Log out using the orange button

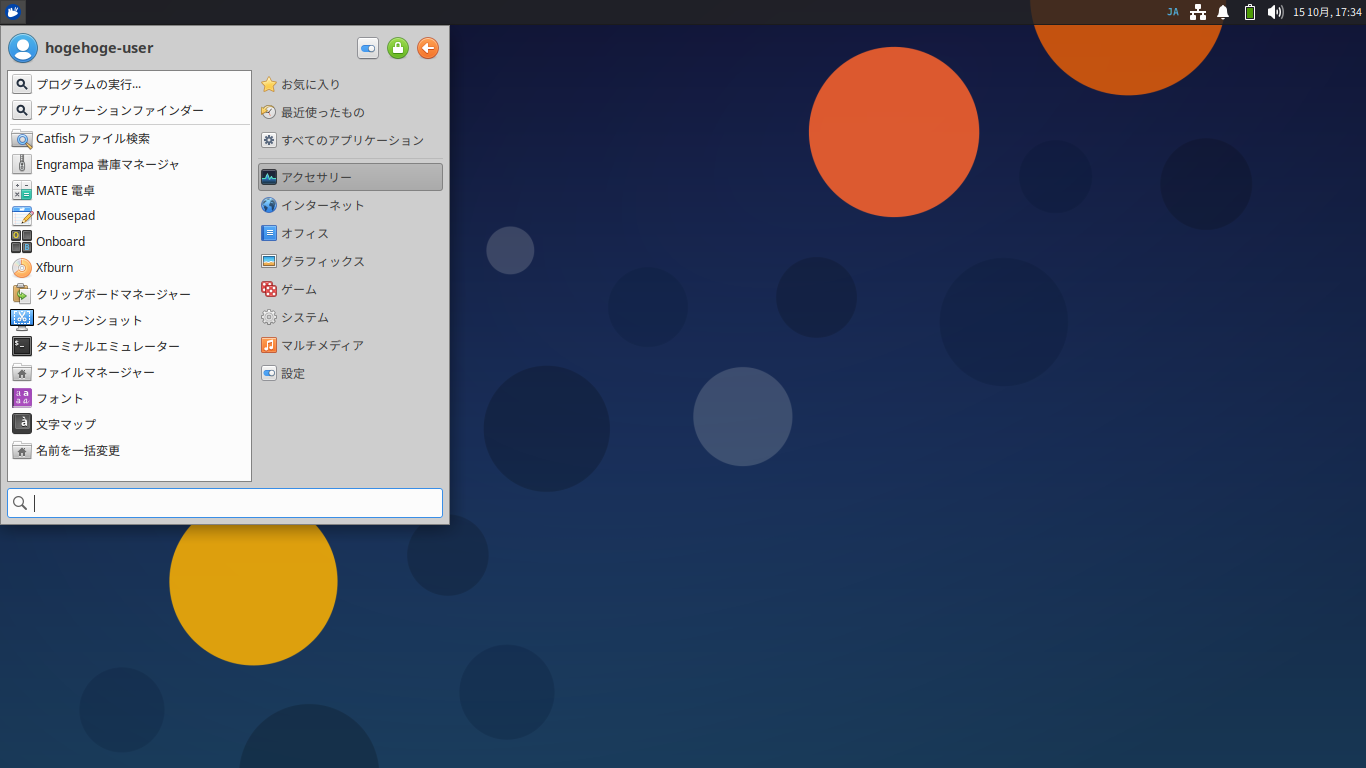click(x=427, y=47)
